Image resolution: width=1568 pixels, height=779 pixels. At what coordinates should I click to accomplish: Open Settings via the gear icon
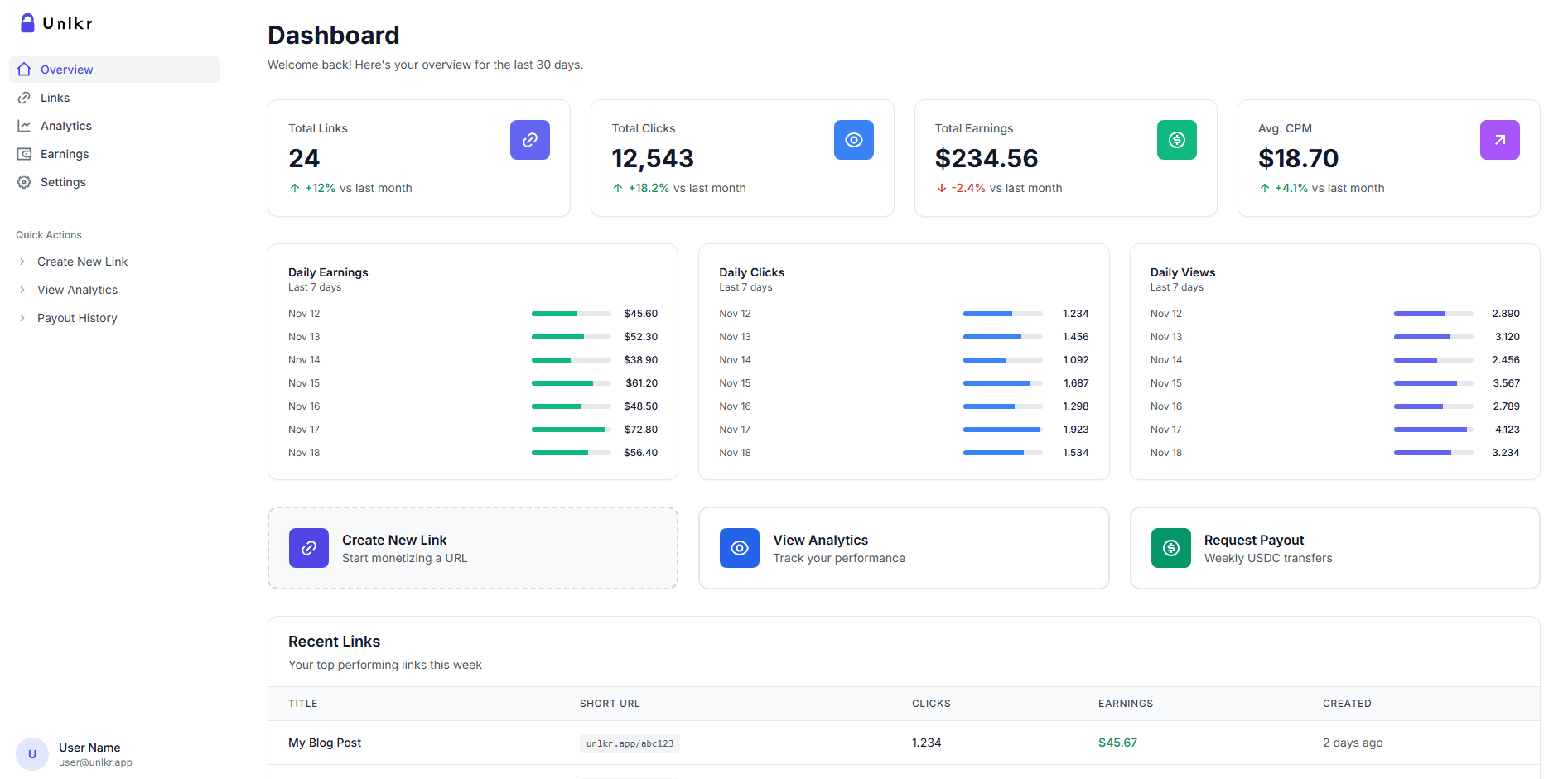point(25,181)
